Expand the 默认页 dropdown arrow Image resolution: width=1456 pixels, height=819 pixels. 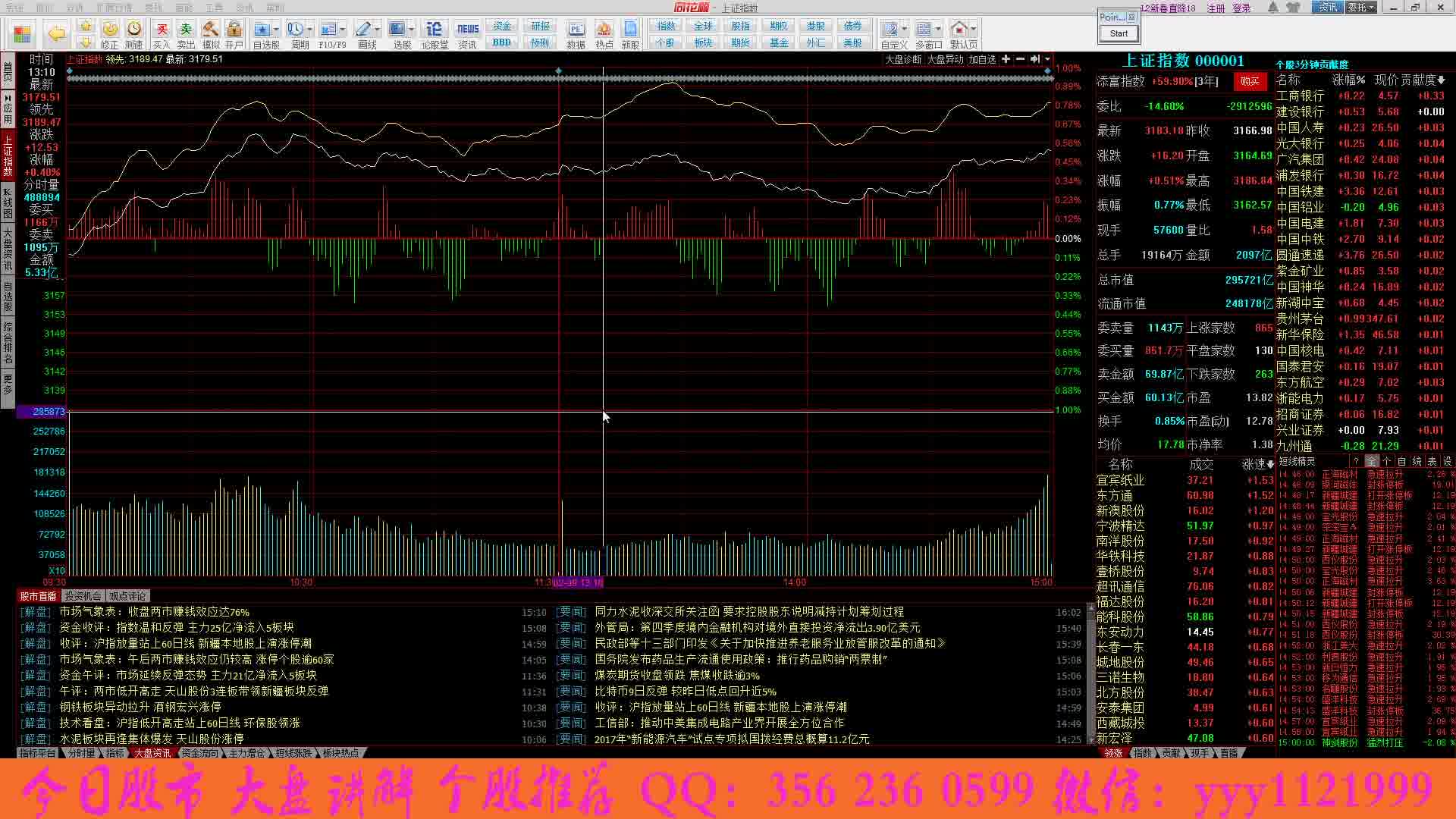tap(974, 29)
